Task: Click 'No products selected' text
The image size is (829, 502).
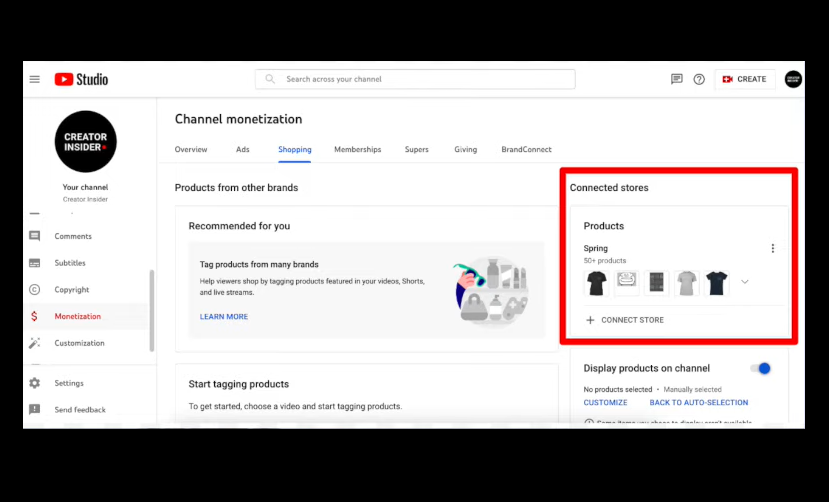Action: pyautogui.click(x=618, y=389)
